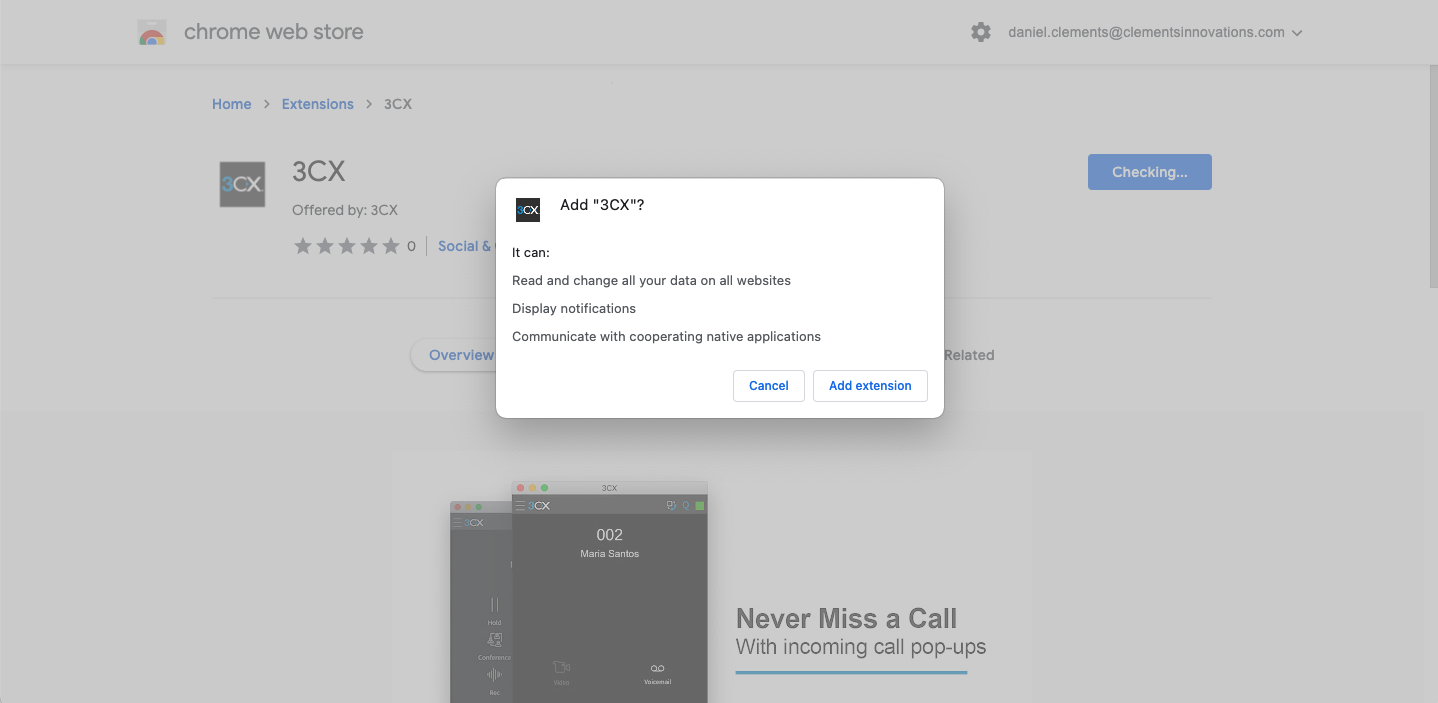Click the "Maria Santos" caller name
The image size is (1438, 703).
point(609,554)
